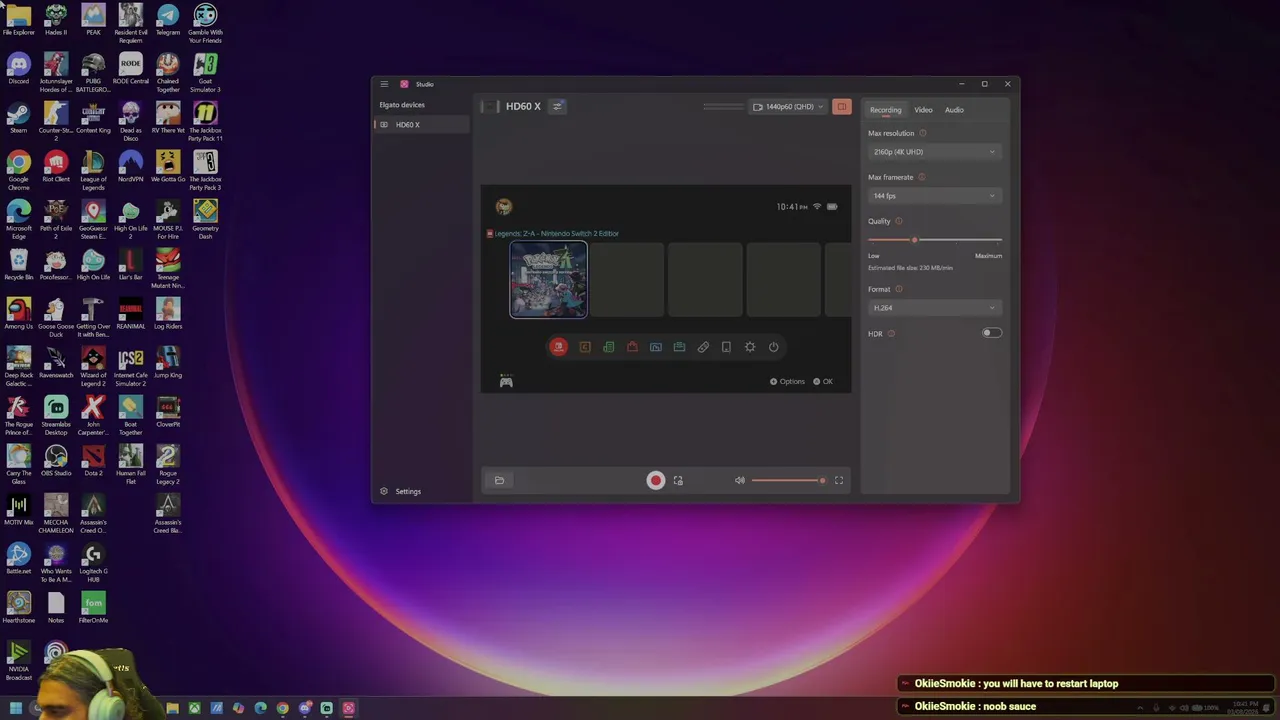Select the RODE Central desktop shortcut

131,69
